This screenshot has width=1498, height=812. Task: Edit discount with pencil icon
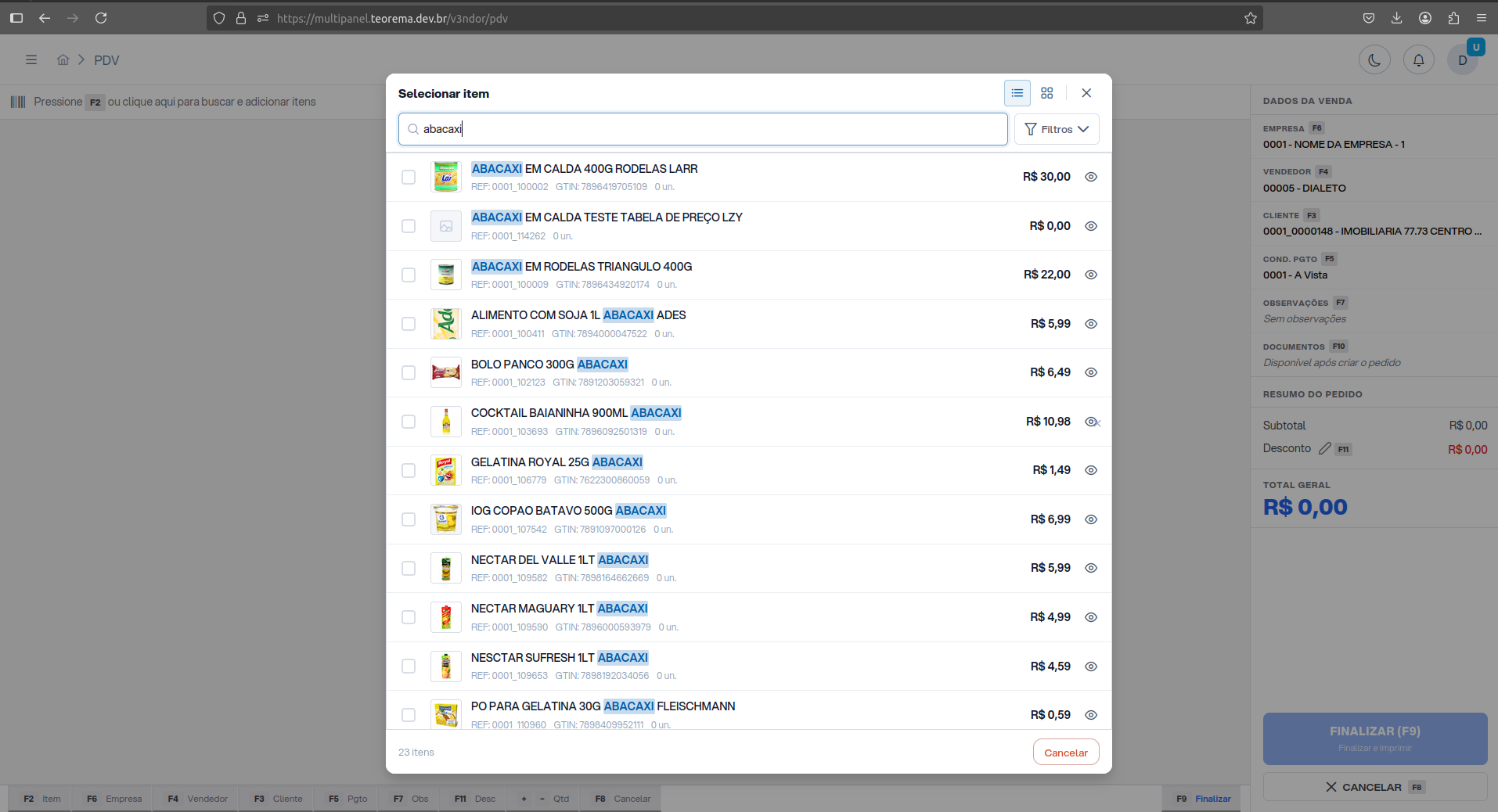pyautogui.click(x=1324, y=449)
